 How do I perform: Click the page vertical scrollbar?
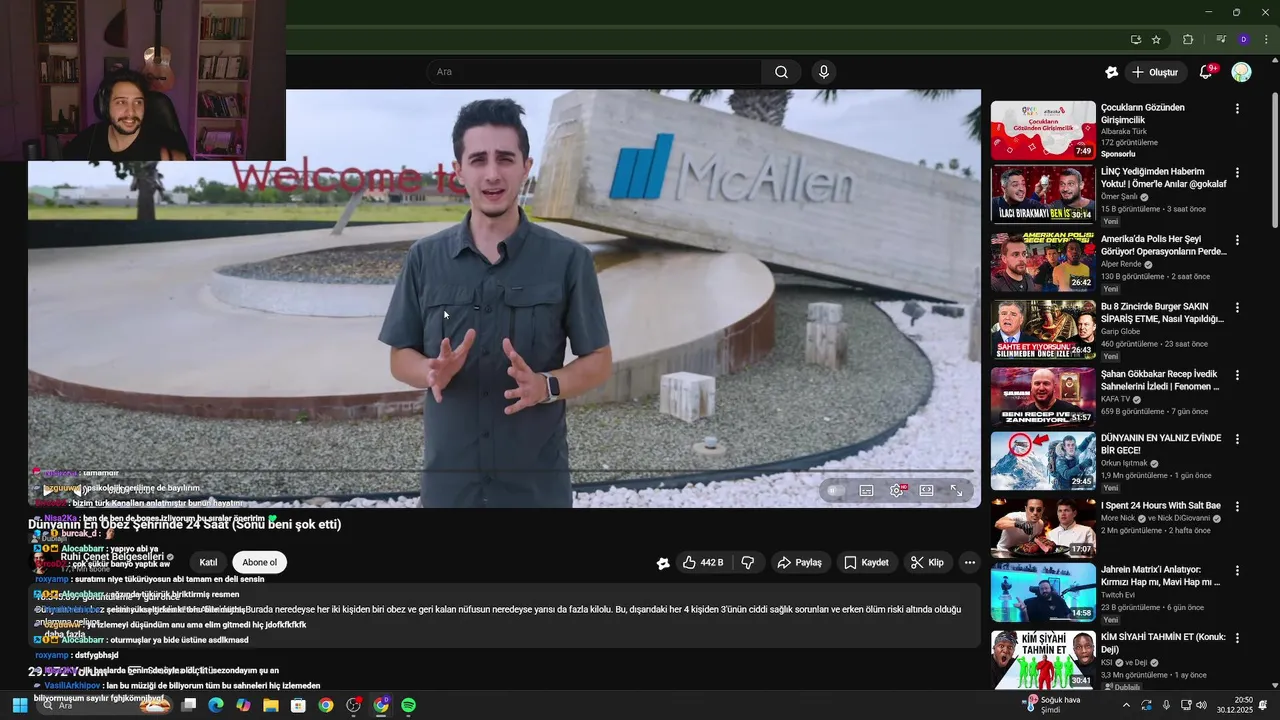pos(1274,160)
